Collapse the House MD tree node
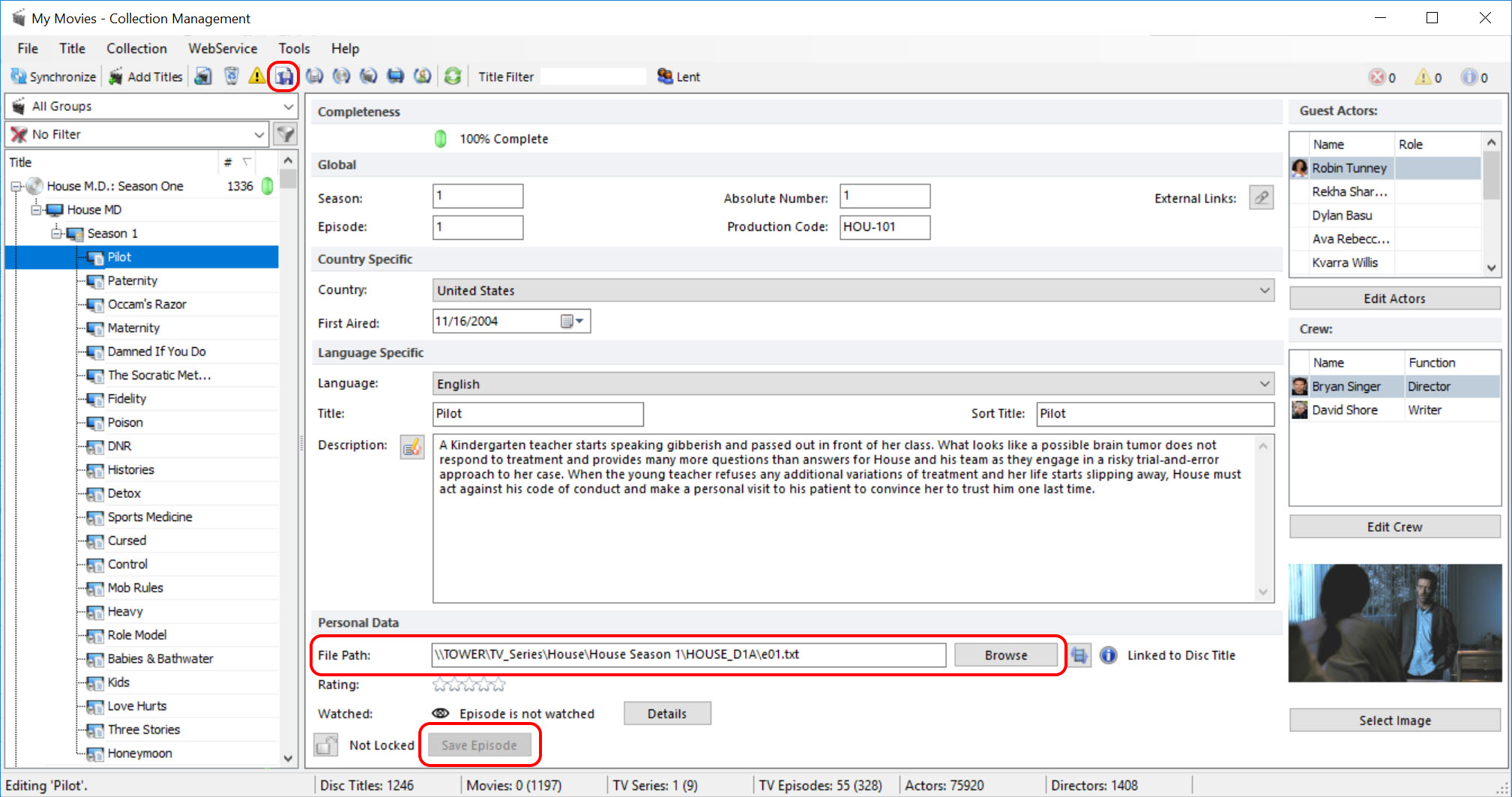The width and height of the screenshot is (1512, 797). [36, 210]
